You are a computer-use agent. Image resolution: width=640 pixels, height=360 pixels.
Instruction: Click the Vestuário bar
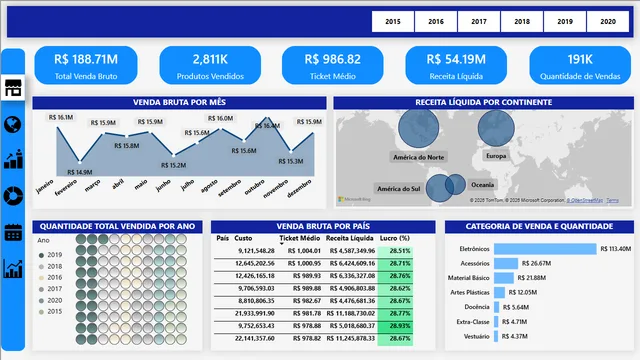496,336
